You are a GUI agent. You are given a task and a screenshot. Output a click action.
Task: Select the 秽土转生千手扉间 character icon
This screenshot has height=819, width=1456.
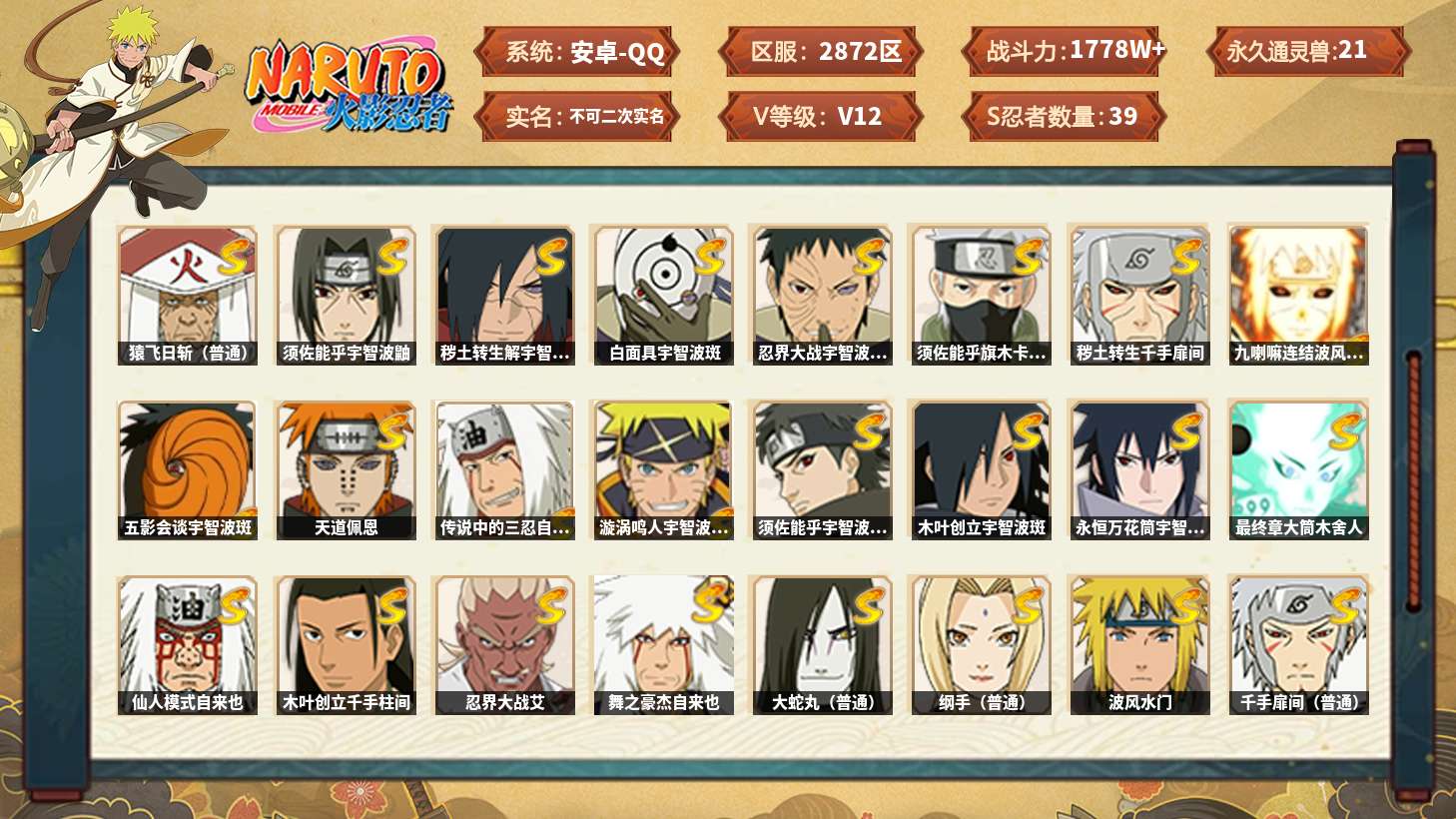(1139, 296)
